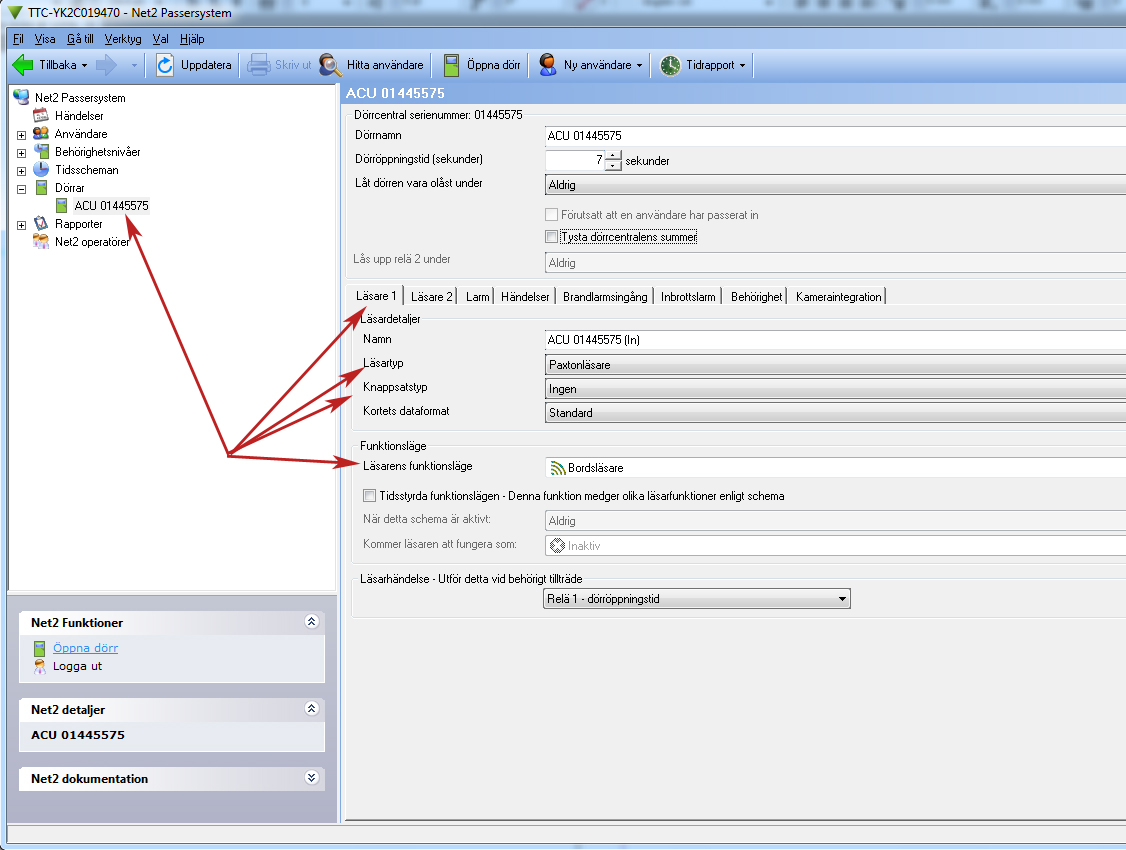Click the red Inaktiv status icon
The image size is (1126, 850).
[x=557, y=546]
